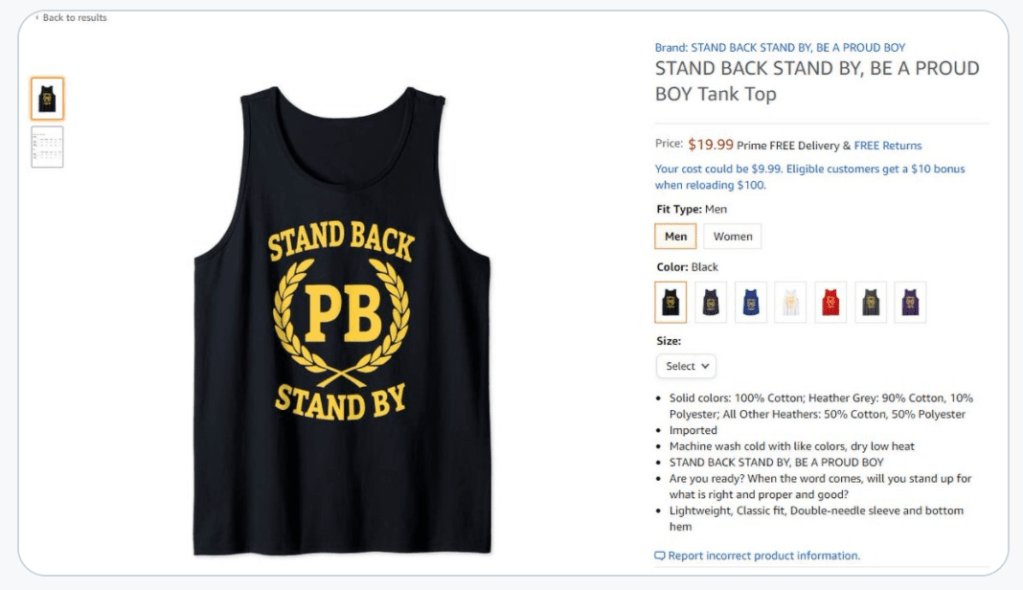This screenshot has width=1023, height=590.
Task: Click the FREE Returns link
Action: (x=888, y=146)
